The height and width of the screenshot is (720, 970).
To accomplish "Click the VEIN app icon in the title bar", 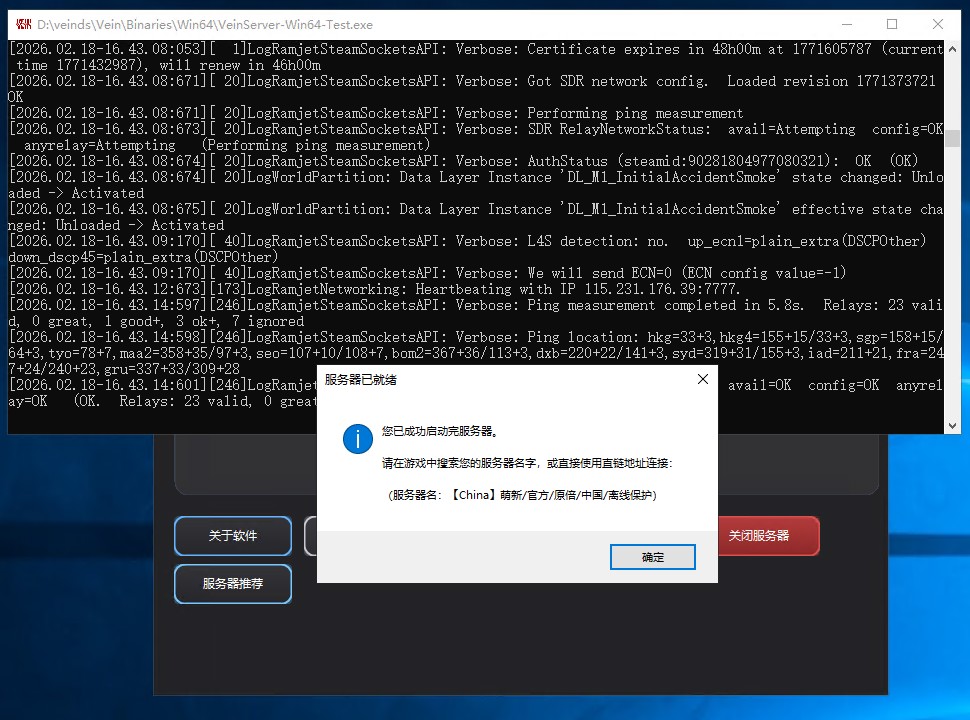I will [x=22, y=23].
